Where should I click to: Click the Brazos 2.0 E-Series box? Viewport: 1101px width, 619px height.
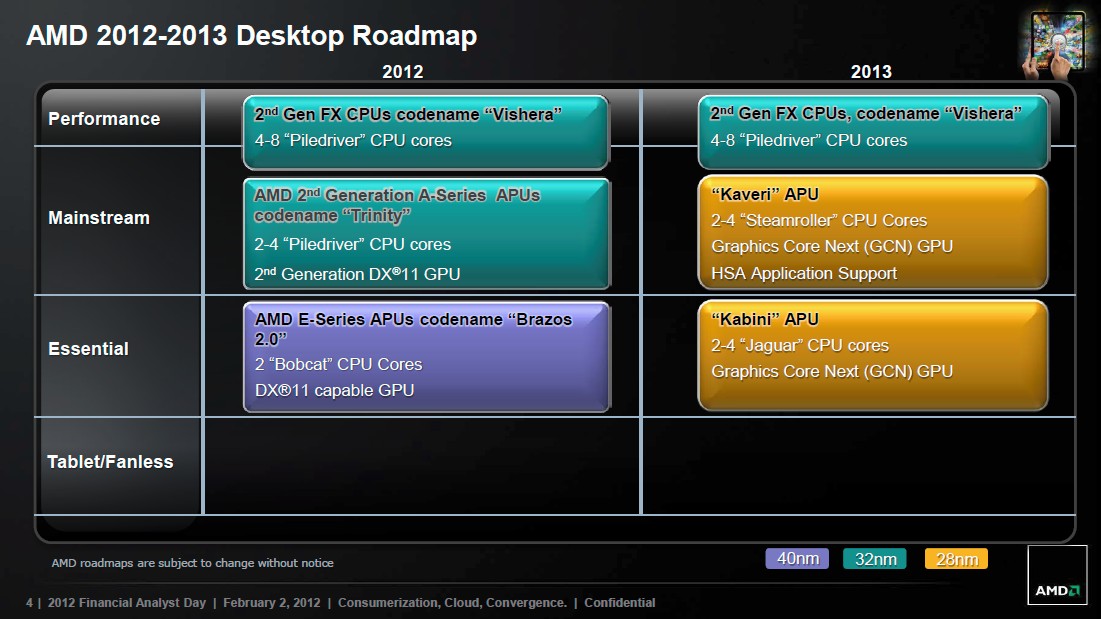pyautogui.click(x=426, y=357)
